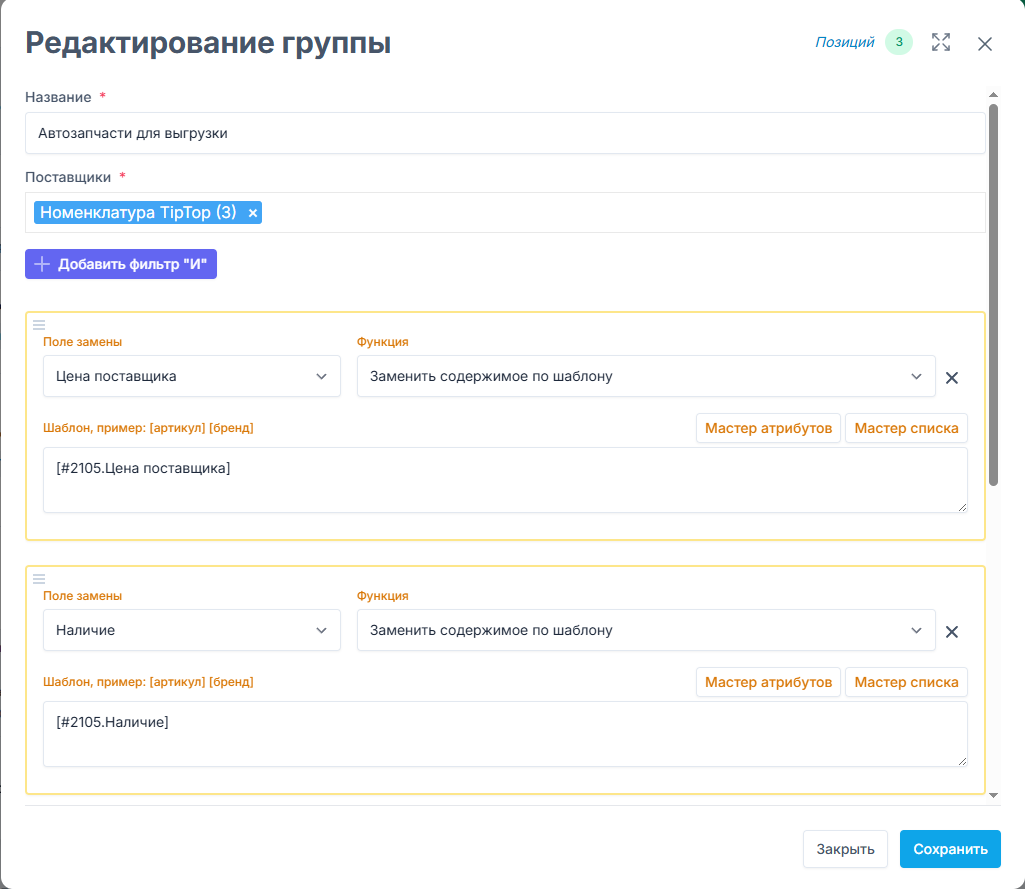The height and width of the screenshot is (889, 1025).
Task: Open Мастер списка for the availability rule
Action: [906, 682]
